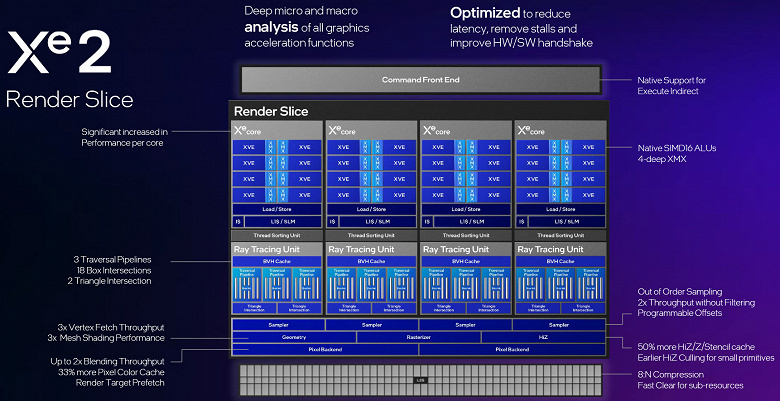The image size is (780, 401).
Task: Click the leftmost Sampler block
Action: (x=279, y=325)
